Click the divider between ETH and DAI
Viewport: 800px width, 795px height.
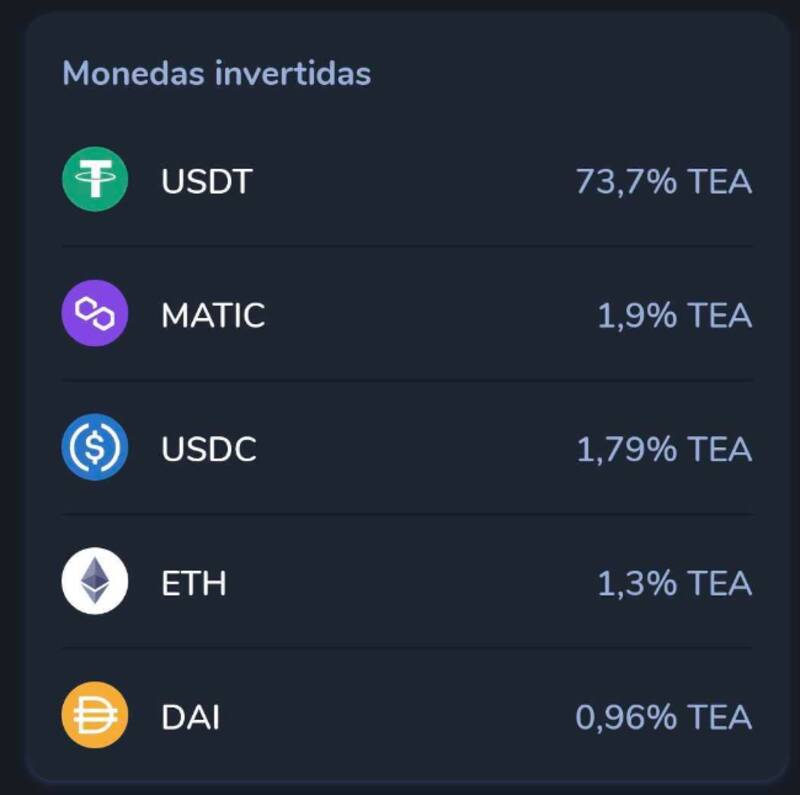pyautogui.click(x=407, y=648)
